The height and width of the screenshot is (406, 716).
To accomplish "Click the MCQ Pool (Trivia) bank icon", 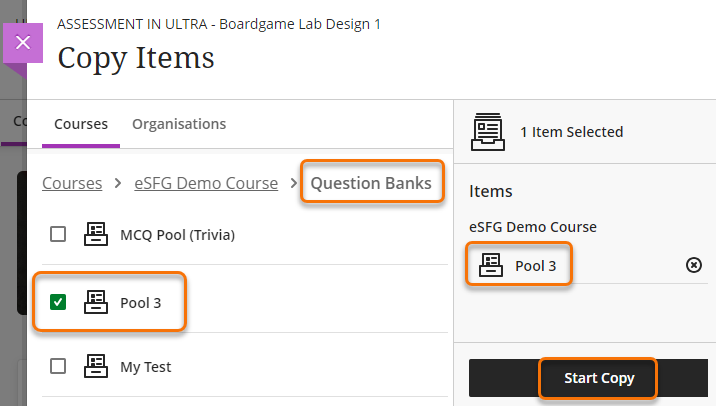I will click(x=96, y=234).
